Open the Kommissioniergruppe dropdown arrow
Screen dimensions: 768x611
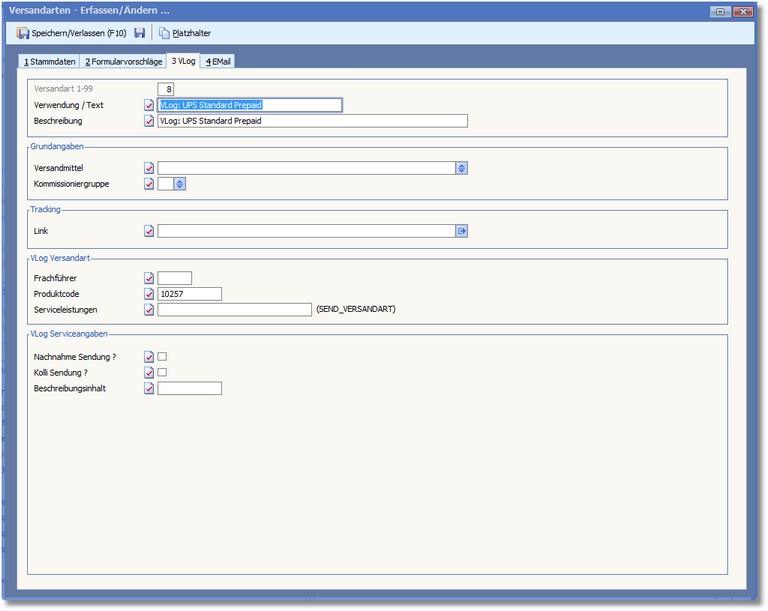click(x=180, y=184)
